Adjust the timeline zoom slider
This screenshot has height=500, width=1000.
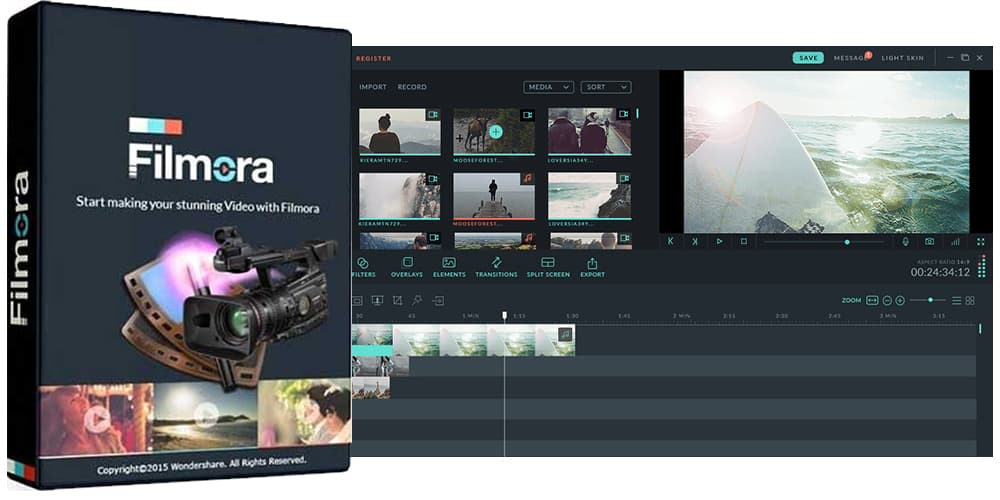click(x=930, y=300)
